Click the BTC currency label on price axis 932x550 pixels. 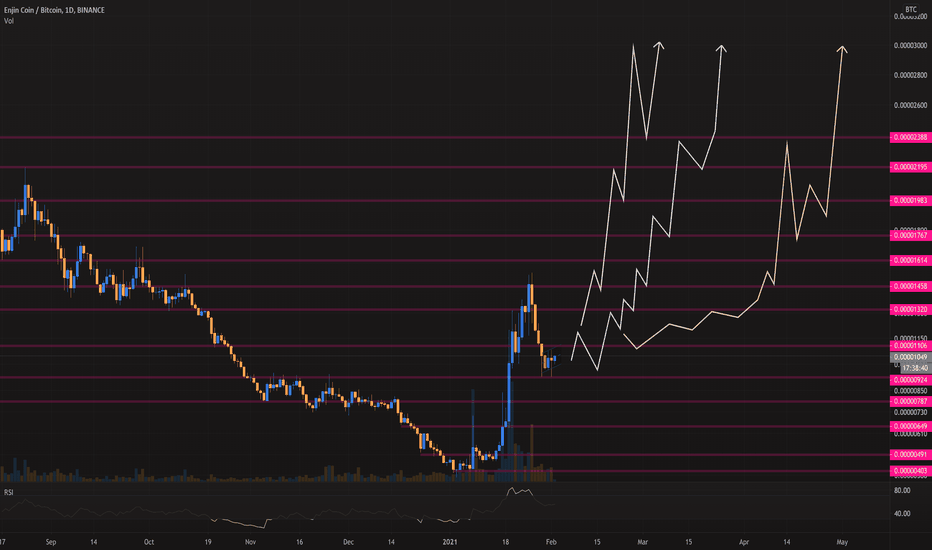(x=911, y=10)
